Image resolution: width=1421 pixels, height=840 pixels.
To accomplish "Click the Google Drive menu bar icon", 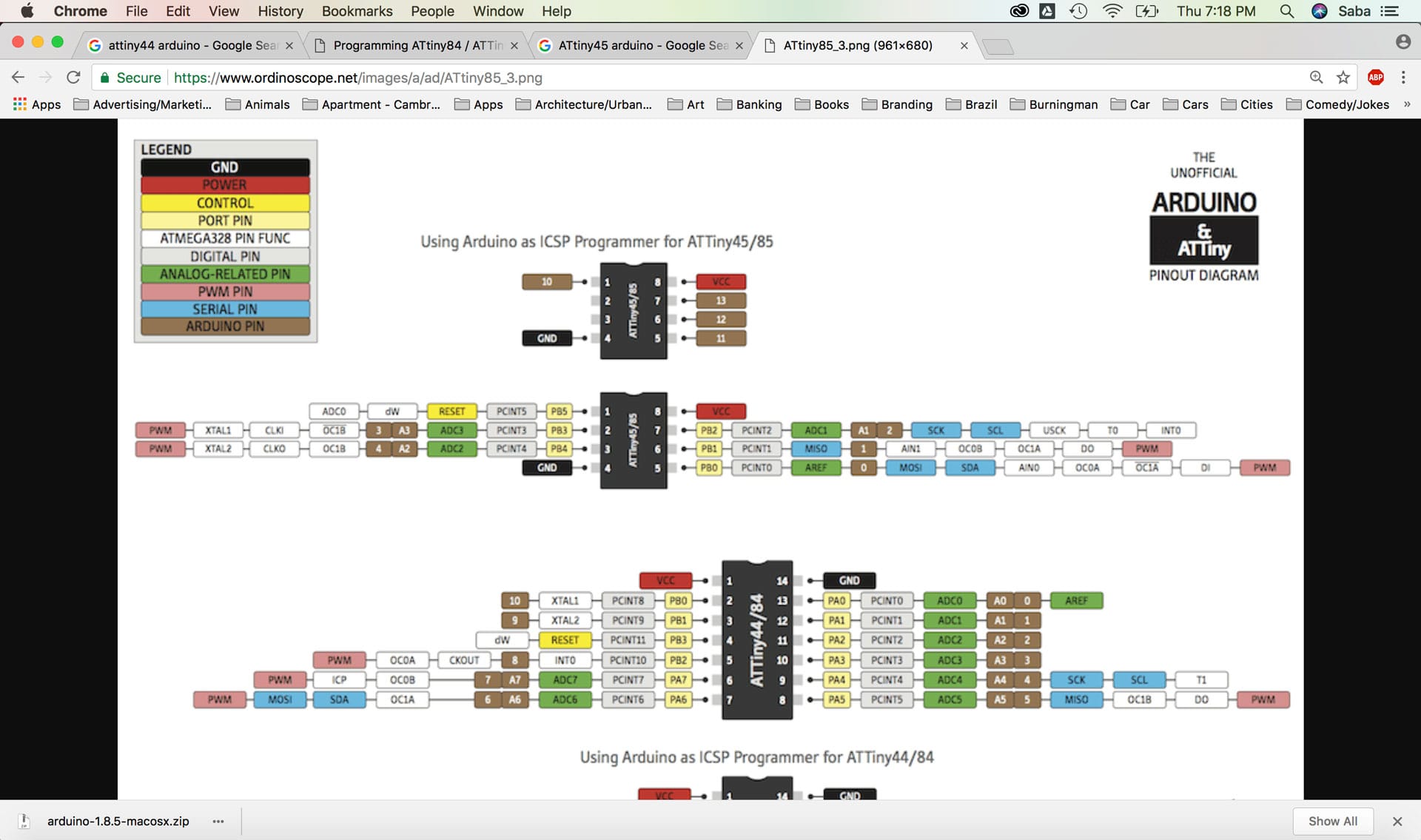I will coord(1047,11).
